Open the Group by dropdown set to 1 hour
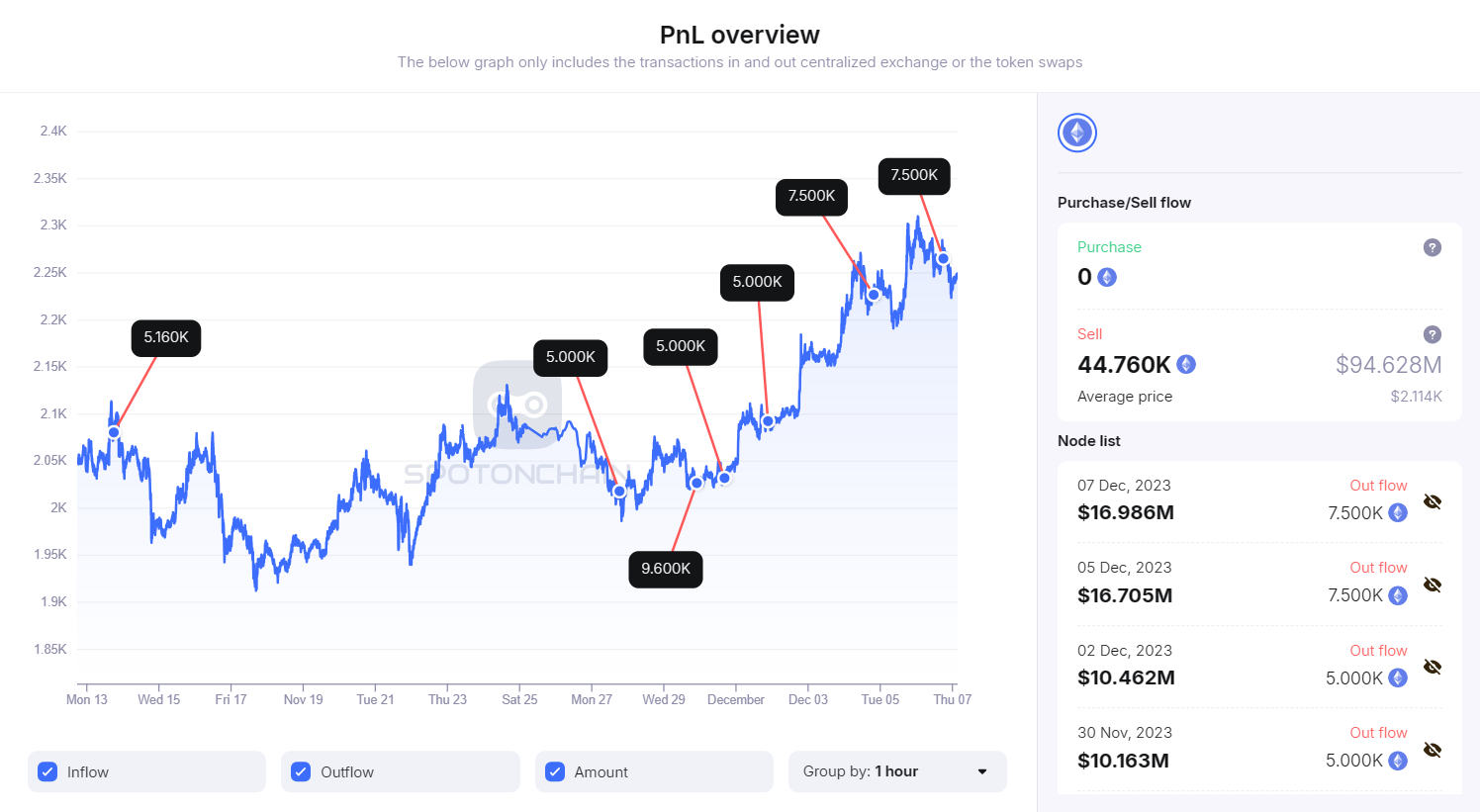This screenshot has width=1480, height=812. pyautogui.click(x=896, y=771)
